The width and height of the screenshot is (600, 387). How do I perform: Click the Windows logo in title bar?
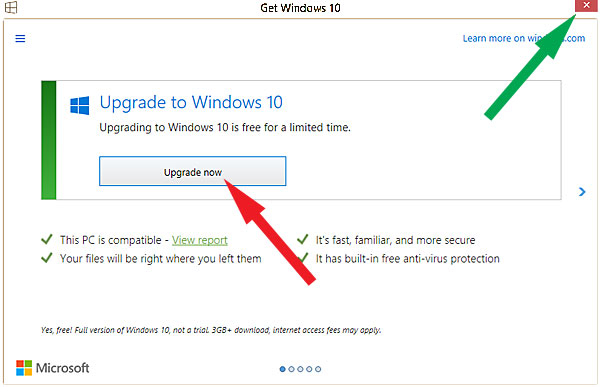[x=11, y=7]
